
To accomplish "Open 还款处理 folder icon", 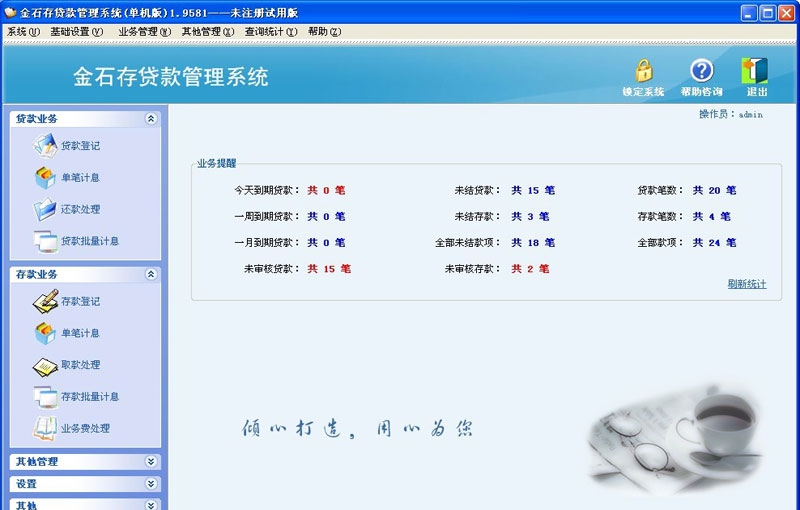I will (x=45, y=209).
